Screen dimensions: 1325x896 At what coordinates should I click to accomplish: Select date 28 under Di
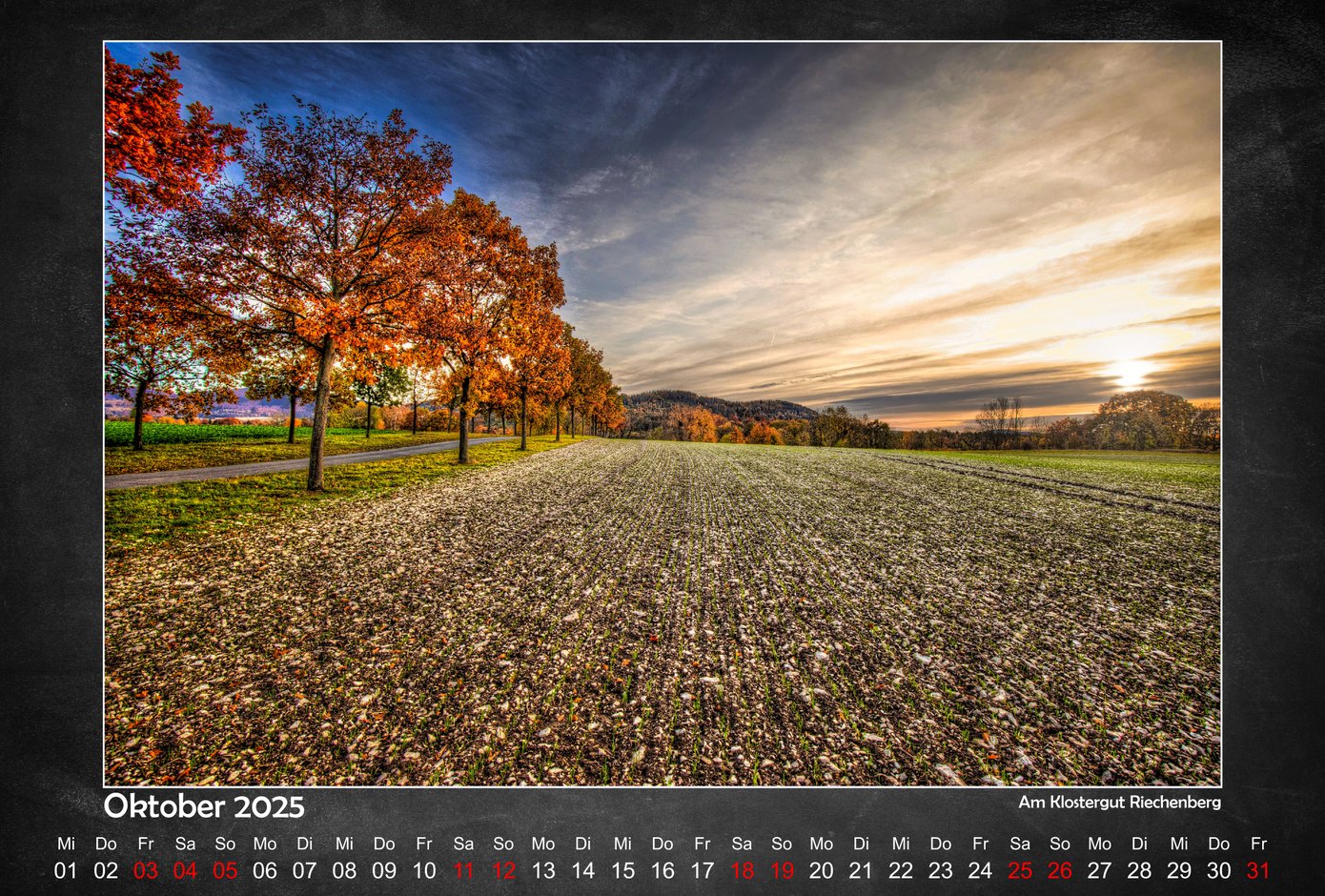point(1139,870)
